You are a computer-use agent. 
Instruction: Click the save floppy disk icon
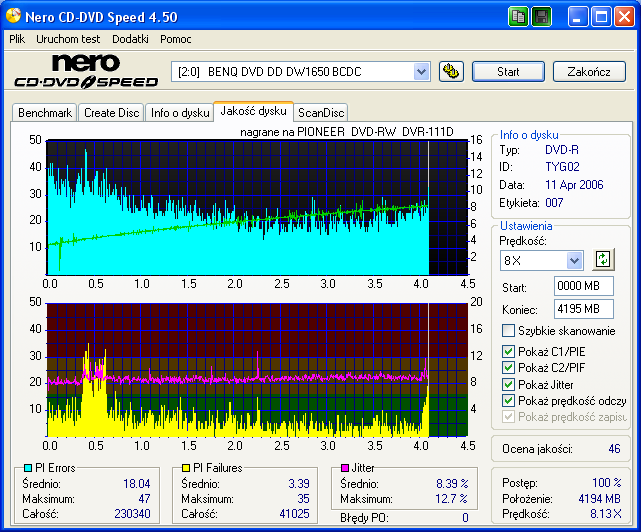(x=542, y=17)
